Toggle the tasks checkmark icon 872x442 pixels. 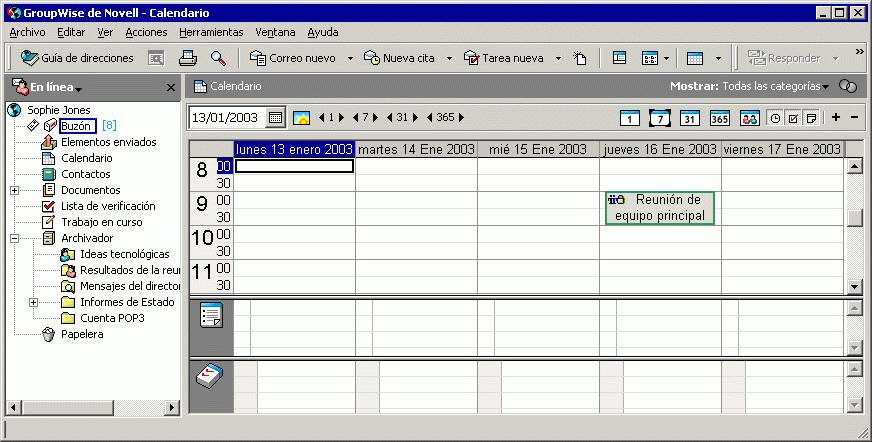(x=793, y=118)
